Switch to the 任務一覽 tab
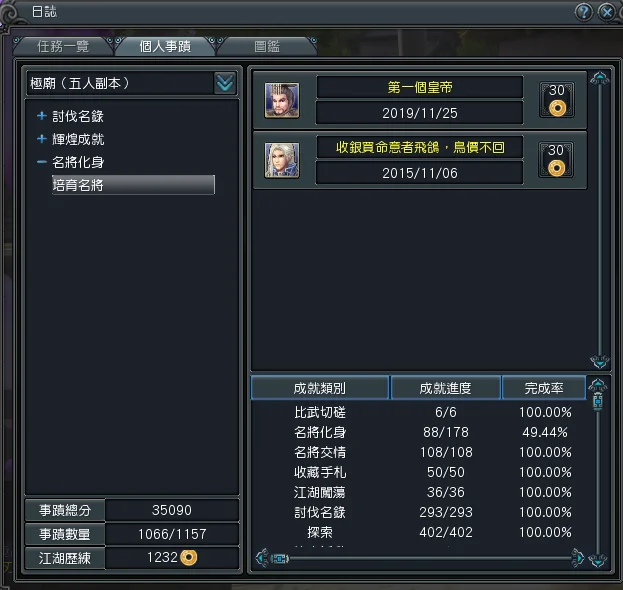Viewport: 623px width, 590px height. [63, 46]
